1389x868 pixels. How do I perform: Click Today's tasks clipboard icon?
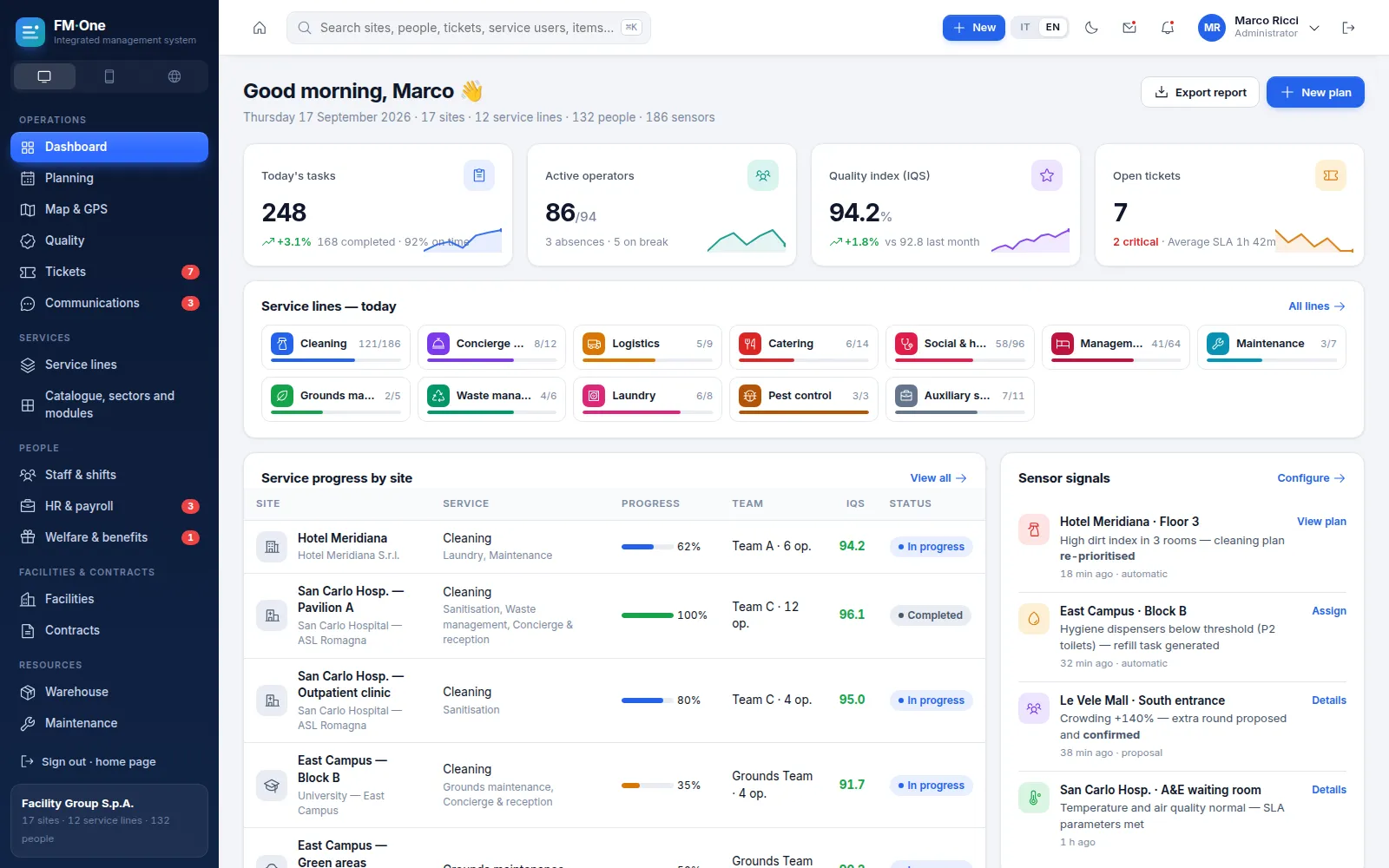[x=479, y=175]
